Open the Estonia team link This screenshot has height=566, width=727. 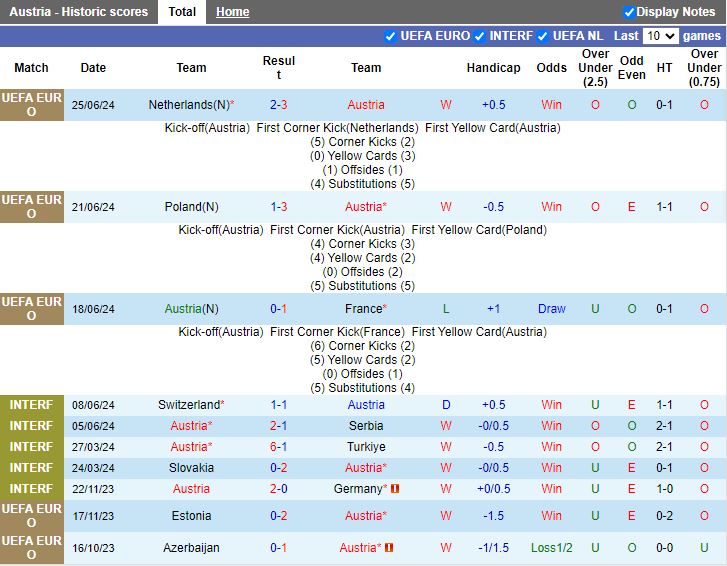(191, 516)
